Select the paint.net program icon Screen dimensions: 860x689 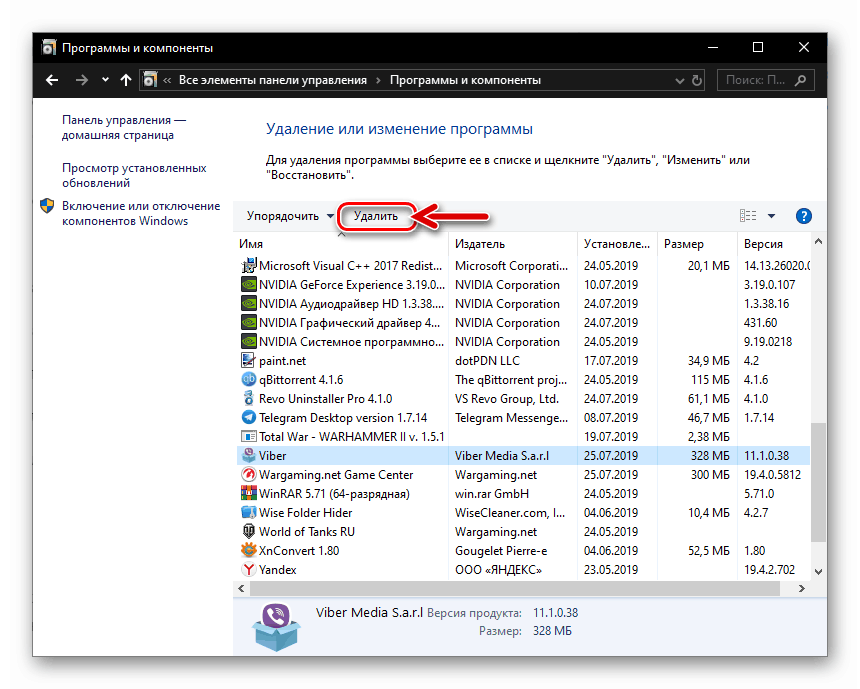click(x=248, y=361)
